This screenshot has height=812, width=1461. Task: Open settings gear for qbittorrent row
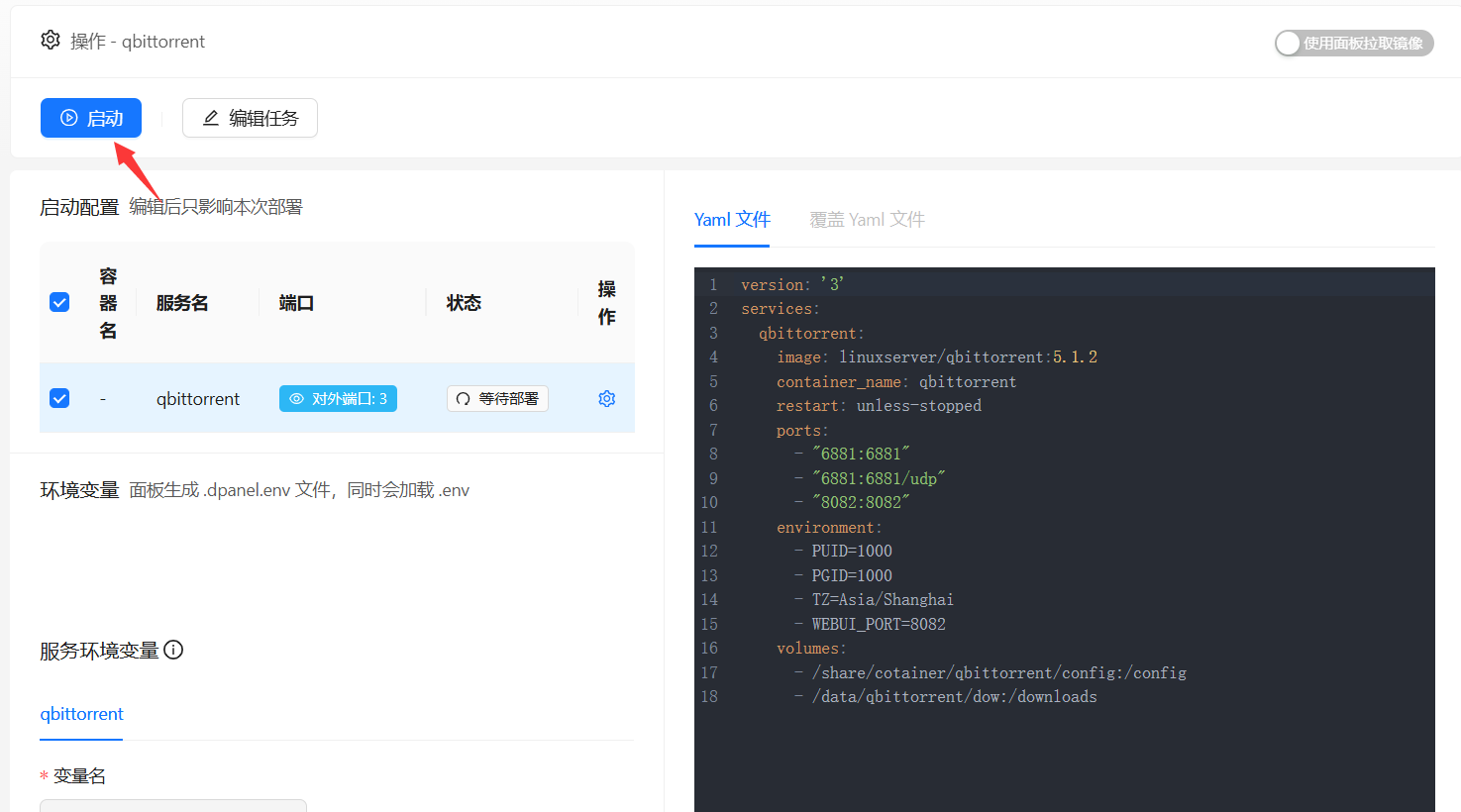pos(607,398)
